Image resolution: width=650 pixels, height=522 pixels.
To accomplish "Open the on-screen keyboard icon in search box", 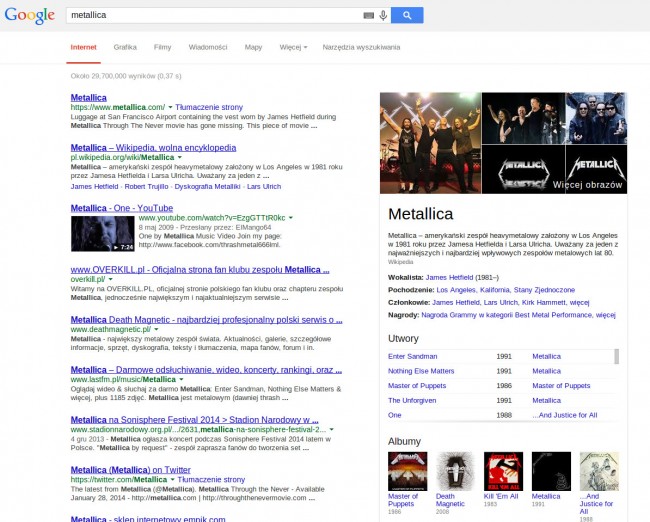I will pos(369,15).
